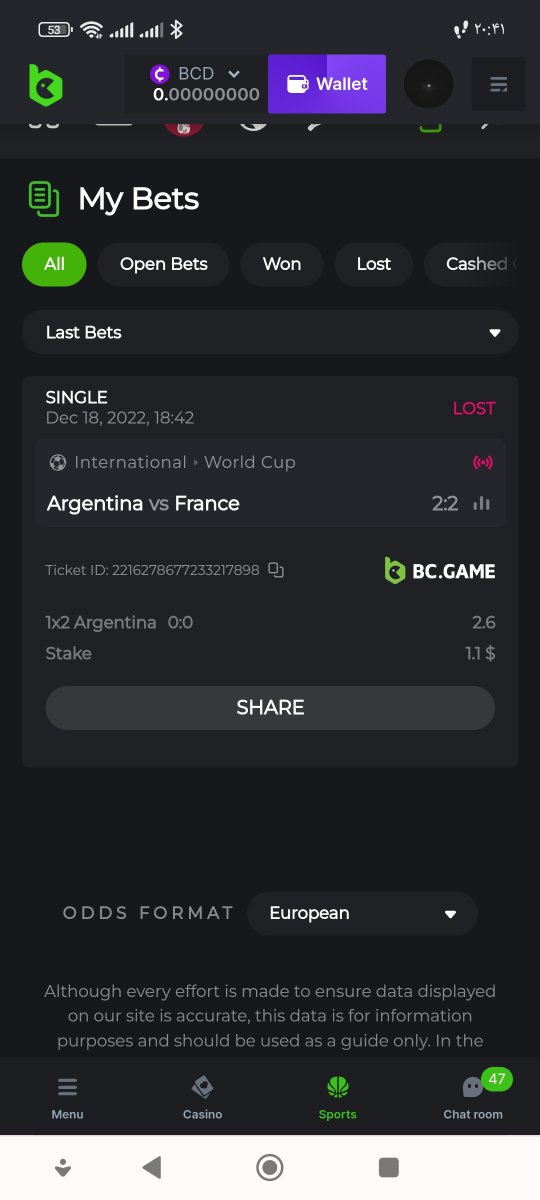Tap the SHARE button on the bet
The image size is (540, 1200).
click(x=270, y=707)
